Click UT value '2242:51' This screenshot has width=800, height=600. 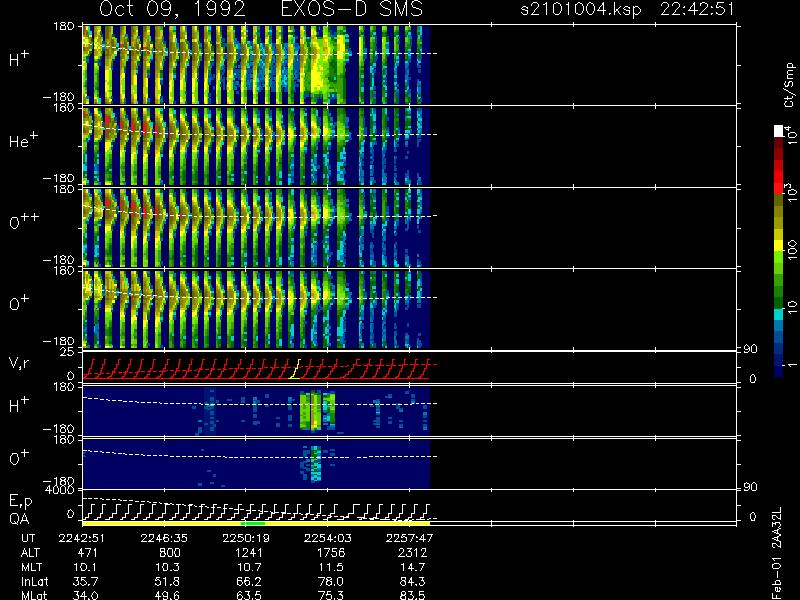point(82,538)
